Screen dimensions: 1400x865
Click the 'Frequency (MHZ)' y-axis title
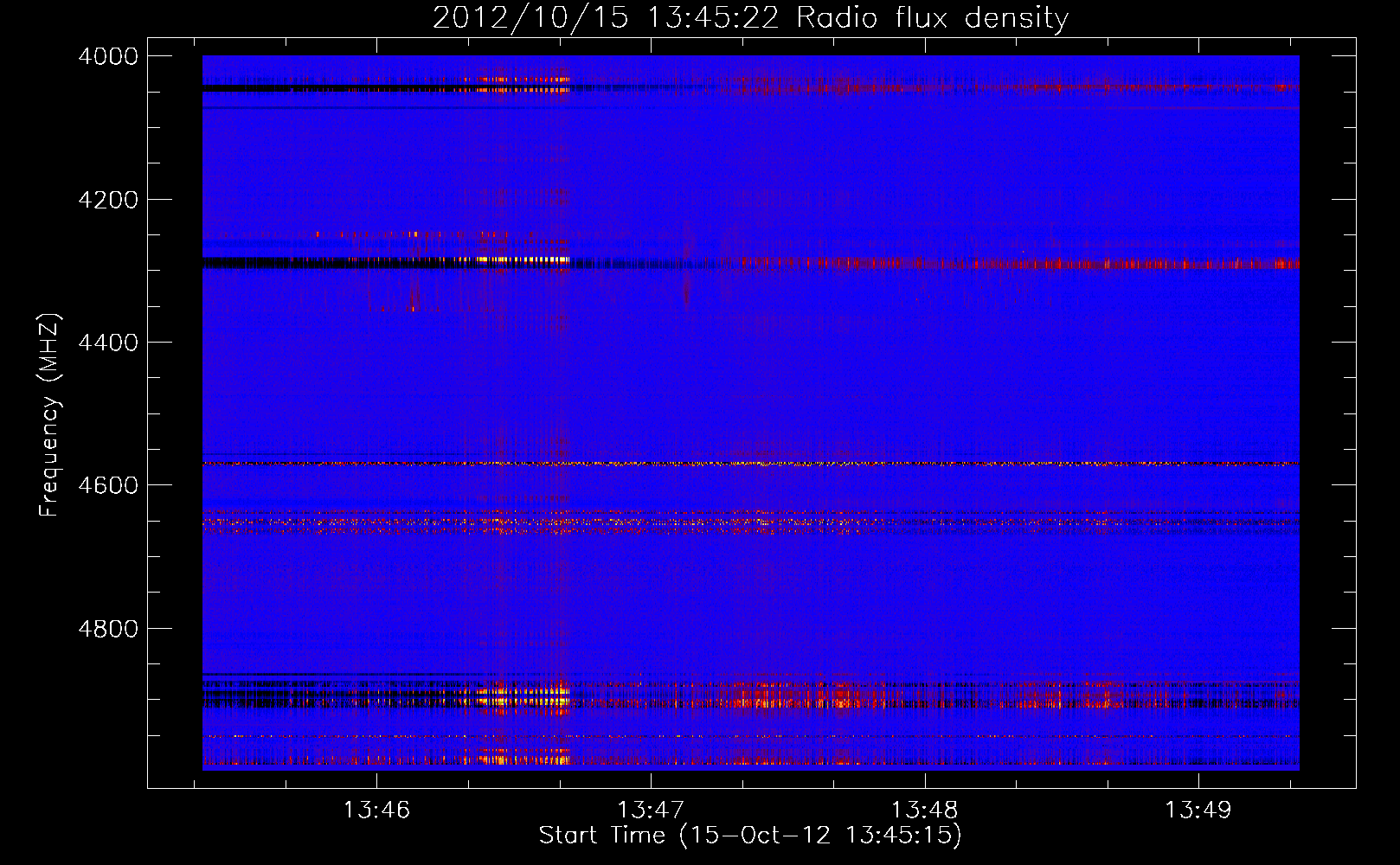pos(49,415)
